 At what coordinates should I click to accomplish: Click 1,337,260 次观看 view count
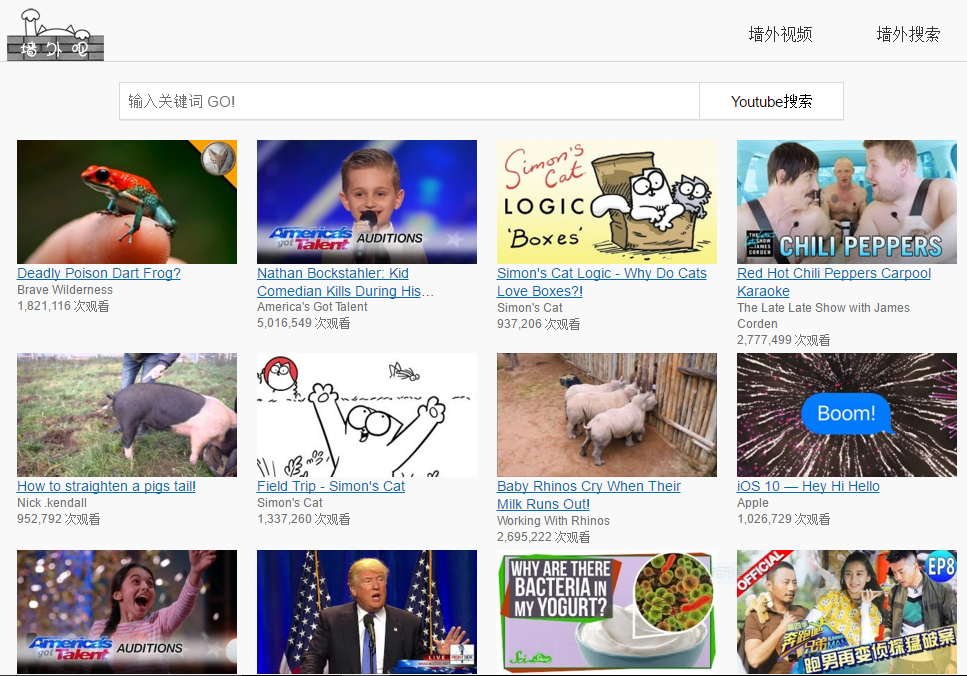[303, 519]
